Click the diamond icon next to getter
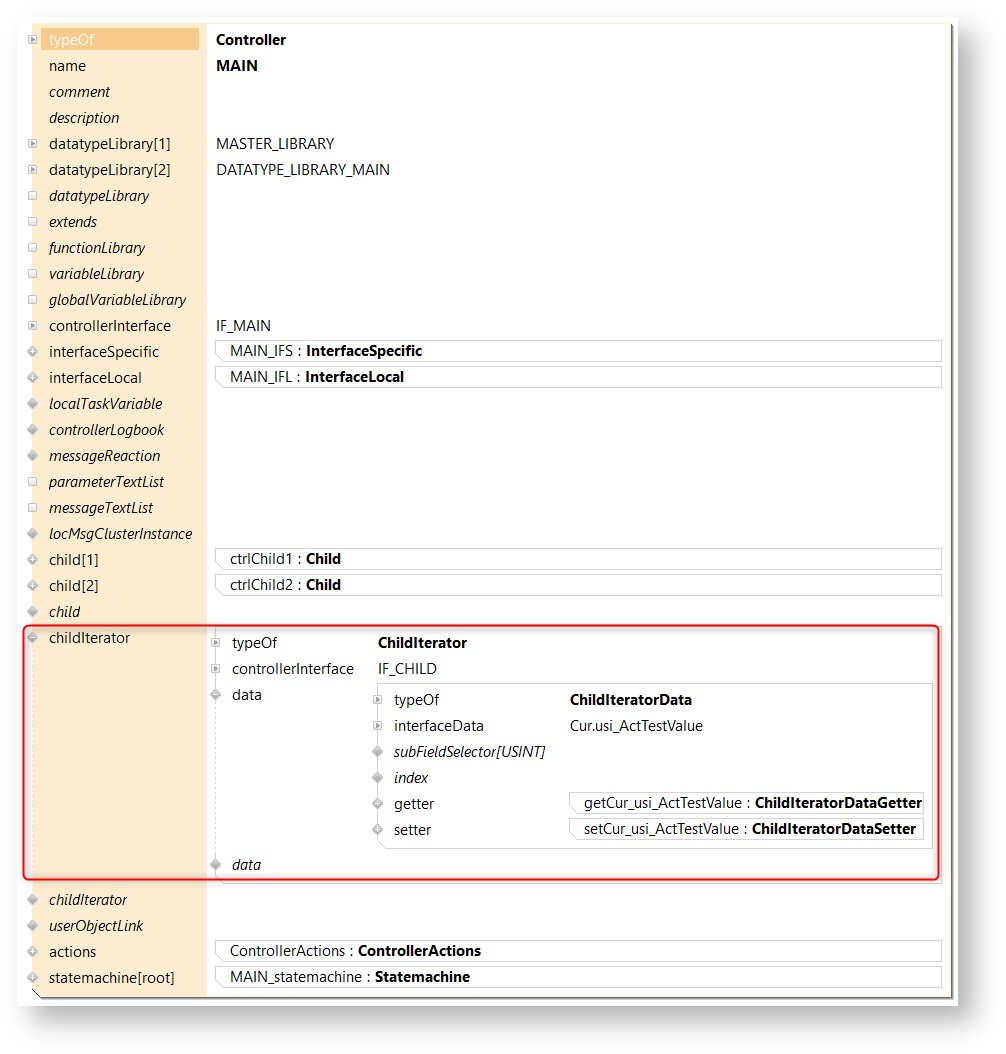The image size is (1006, 1054). click(x=378, y=804)
